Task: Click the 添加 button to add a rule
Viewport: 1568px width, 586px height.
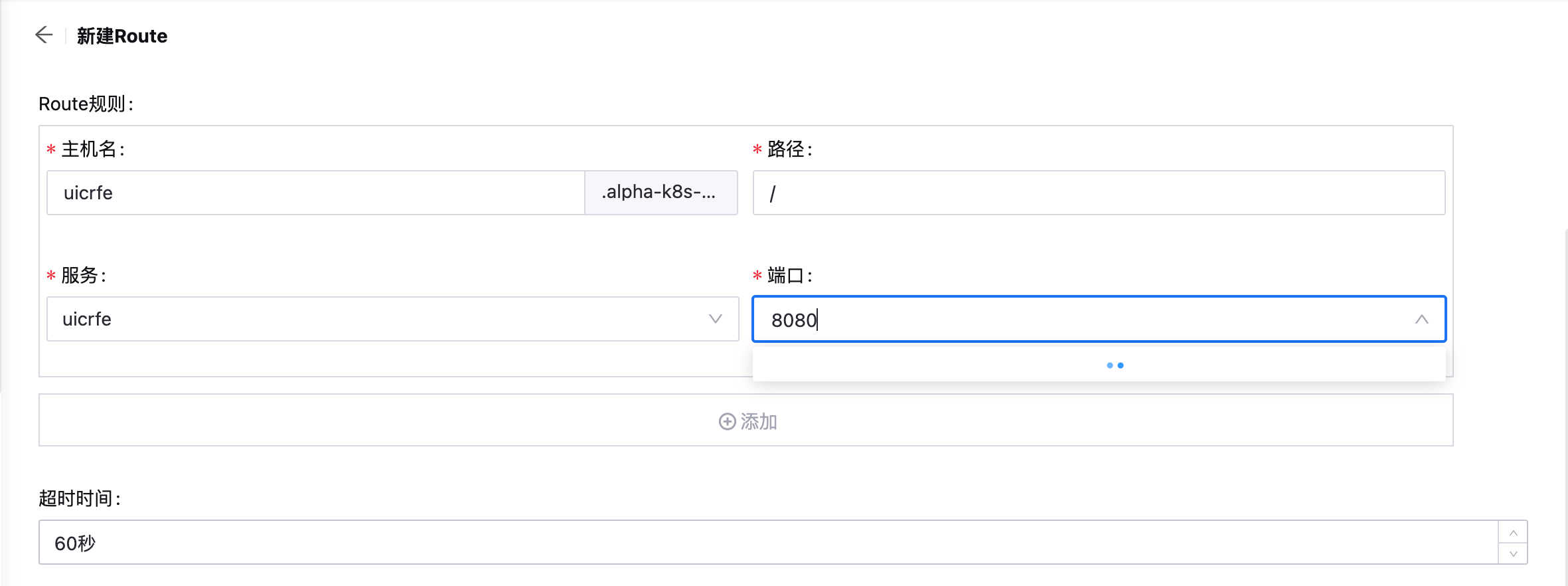Action: 747,421
